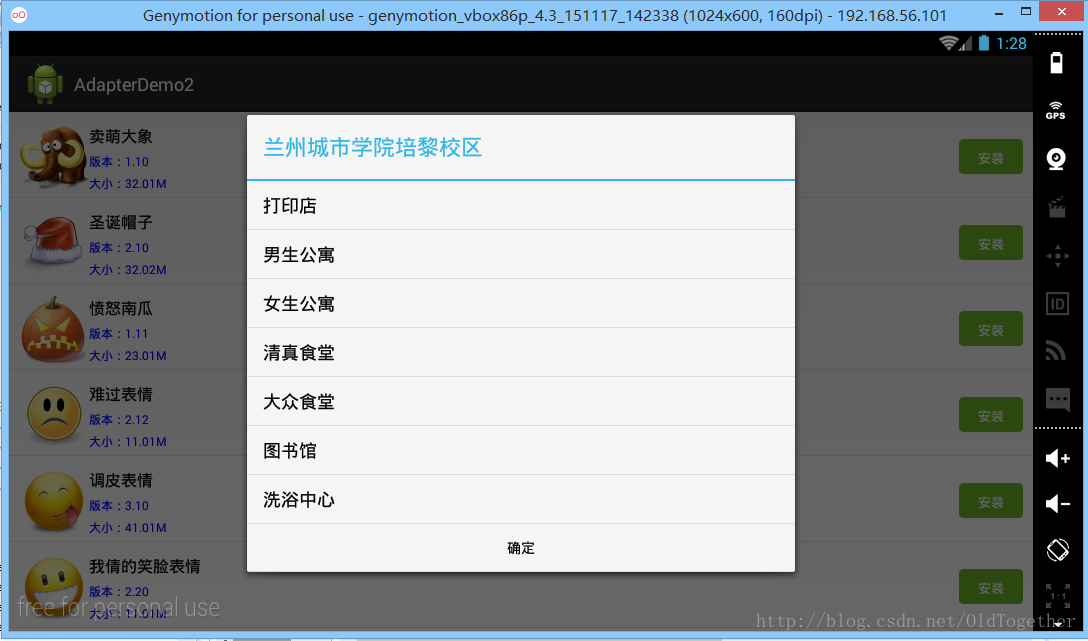Open the GPS widget in sidebar
This screenshot has height=641, width=1088.
[x=1056, y=110]
